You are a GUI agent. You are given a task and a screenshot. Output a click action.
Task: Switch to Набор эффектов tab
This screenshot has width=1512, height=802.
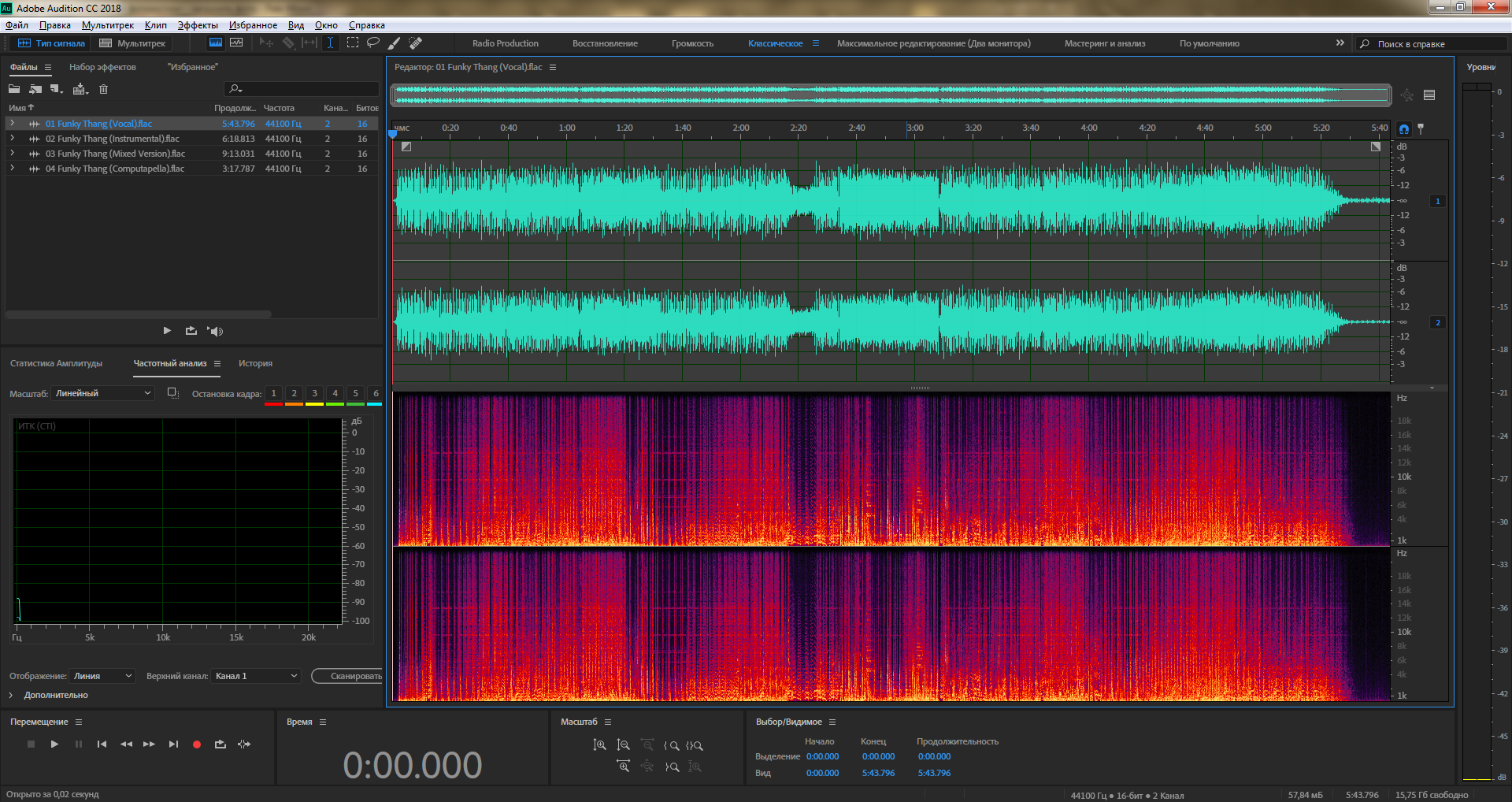coord(102,67)
